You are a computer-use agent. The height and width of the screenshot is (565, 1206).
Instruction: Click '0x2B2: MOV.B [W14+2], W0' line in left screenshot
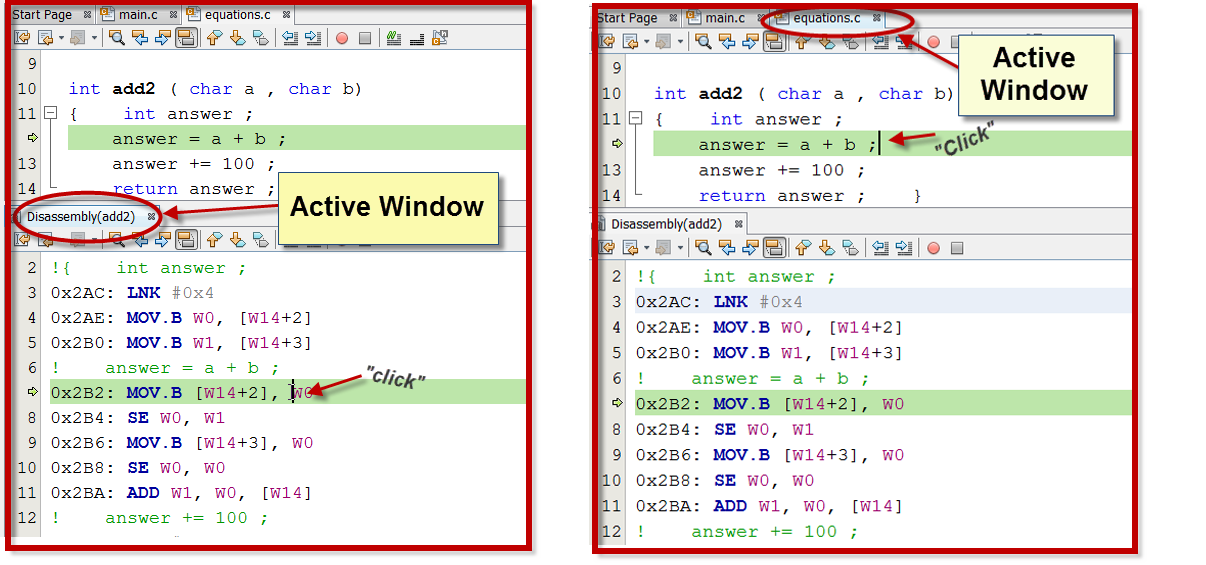(288, 392)
